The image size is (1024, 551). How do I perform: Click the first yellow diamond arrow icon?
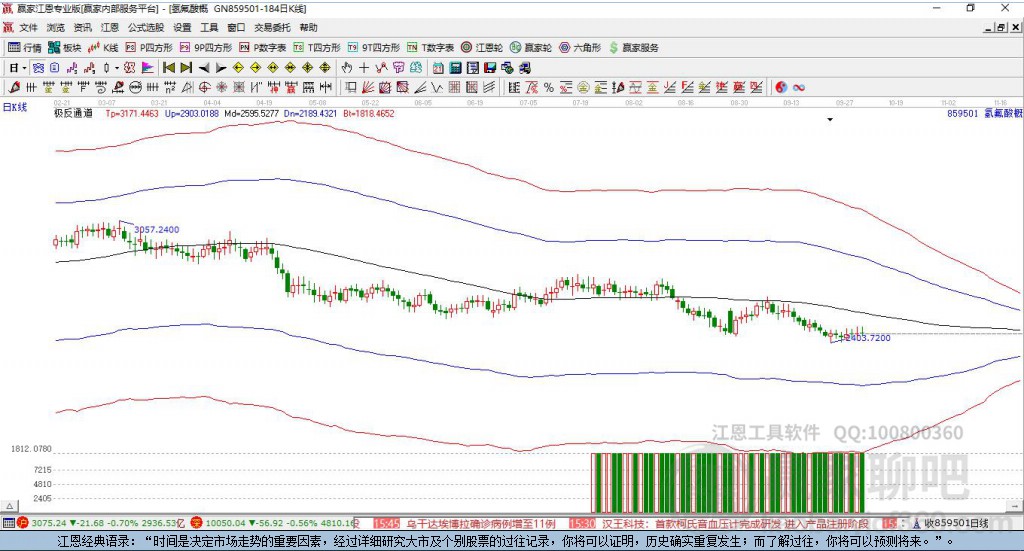(238, 68)
